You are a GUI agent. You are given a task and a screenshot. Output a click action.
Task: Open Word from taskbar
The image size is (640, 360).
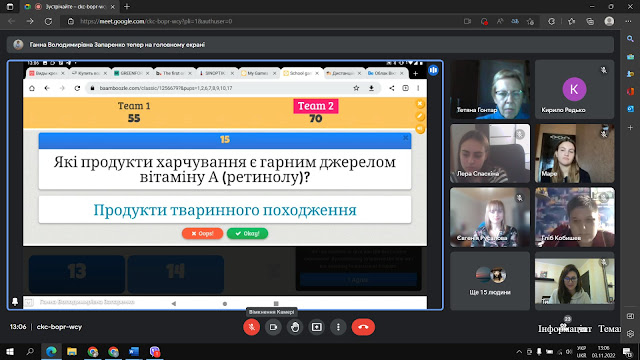(134, 351)
